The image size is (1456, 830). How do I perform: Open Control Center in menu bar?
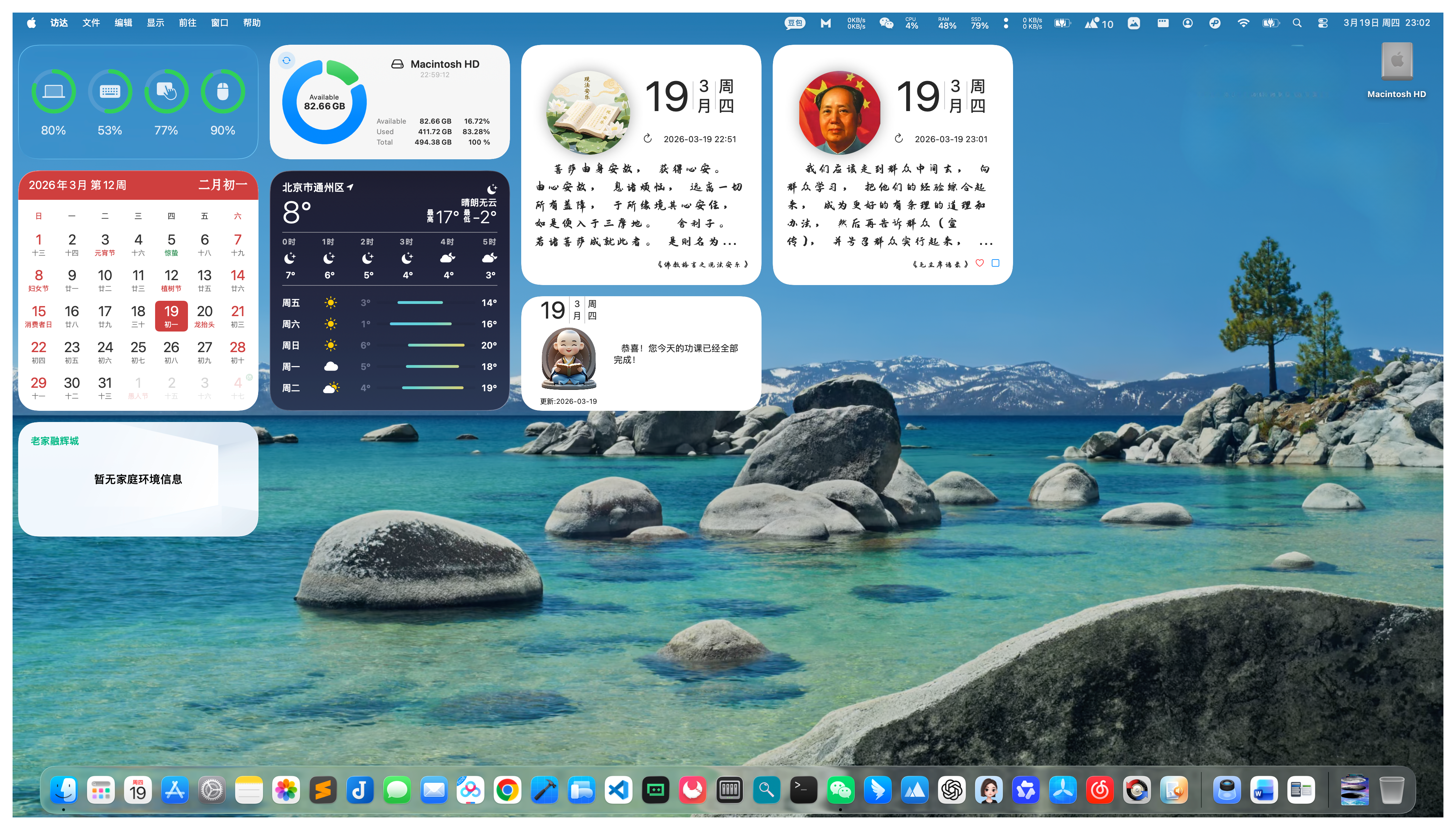(x=1323, y=23)
